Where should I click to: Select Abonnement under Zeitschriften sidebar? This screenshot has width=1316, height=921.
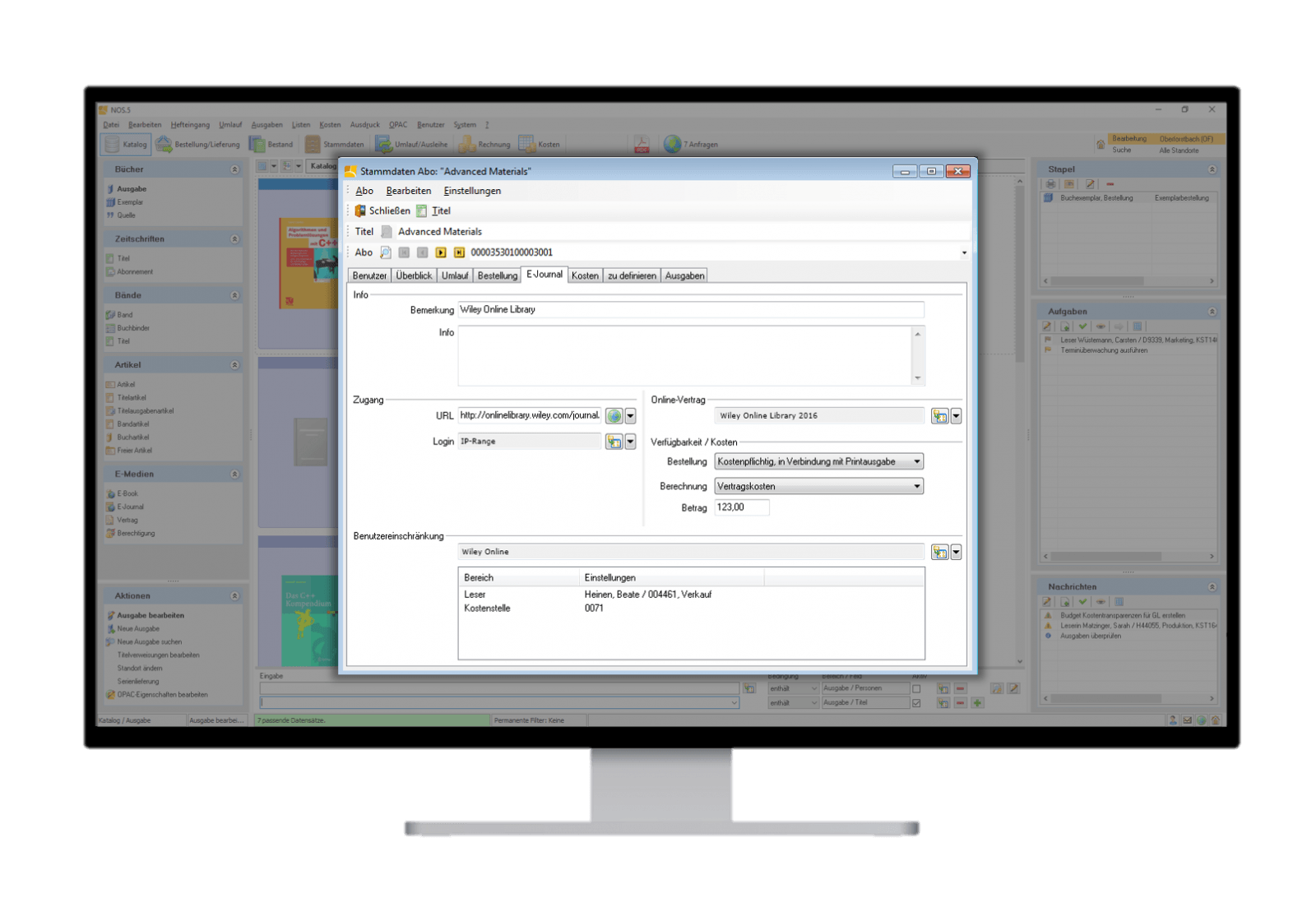[135, 272]
